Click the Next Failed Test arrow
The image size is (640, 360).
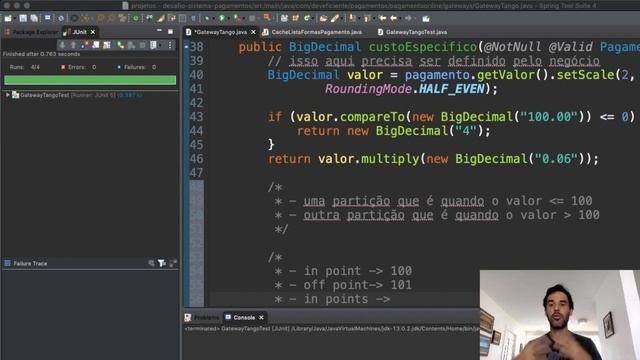click(x=62, y=45)
